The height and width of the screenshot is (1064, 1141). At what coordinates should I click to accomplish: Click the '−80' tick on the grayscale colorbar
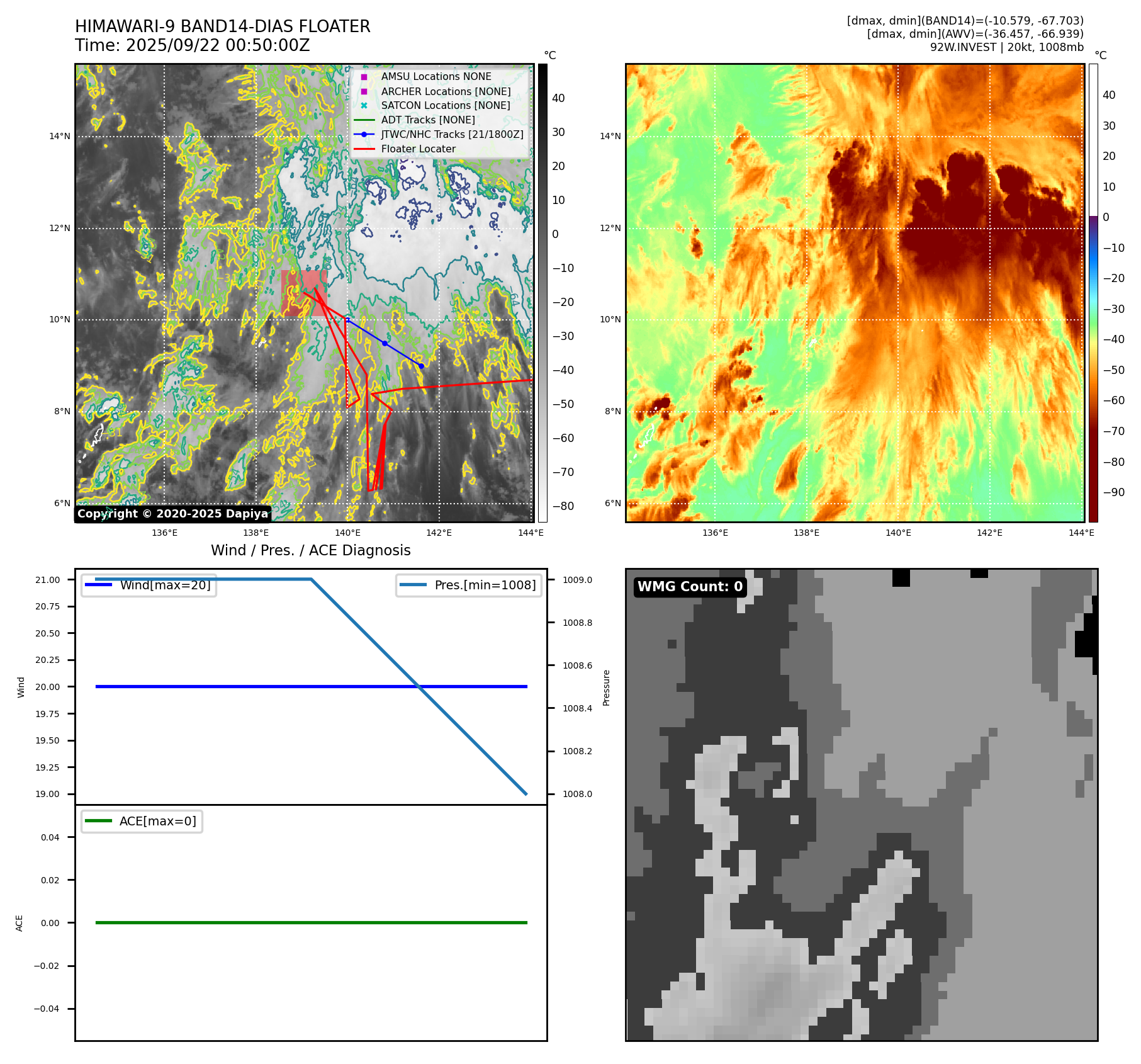(x=563, y=506)
